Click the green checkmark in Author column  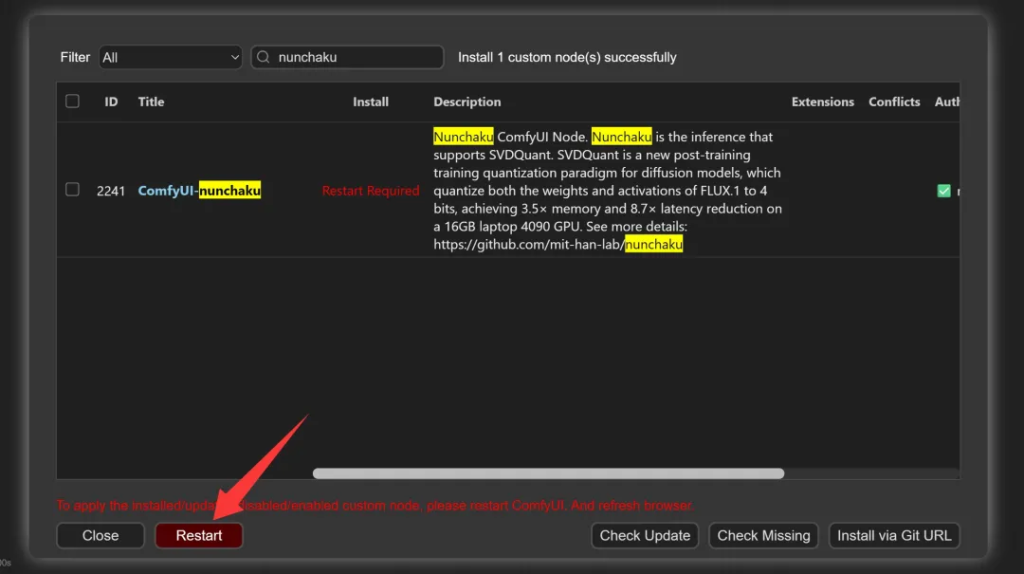pyautogui.click(x=944, y=191)
